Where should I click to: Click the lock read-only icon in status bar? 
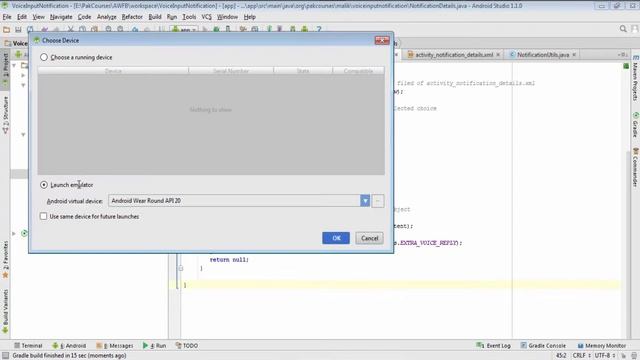tap(624, 356)
